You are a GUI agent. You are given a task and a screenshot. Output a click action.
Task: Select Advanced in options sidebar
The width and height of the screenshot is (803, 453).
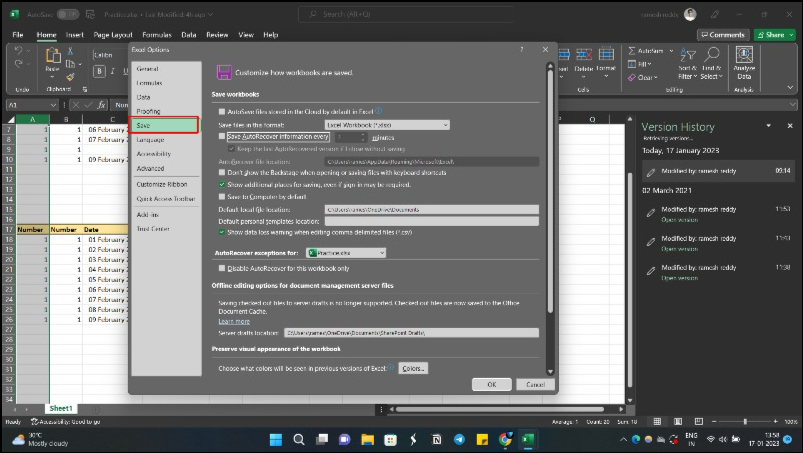tap(151, 169)
